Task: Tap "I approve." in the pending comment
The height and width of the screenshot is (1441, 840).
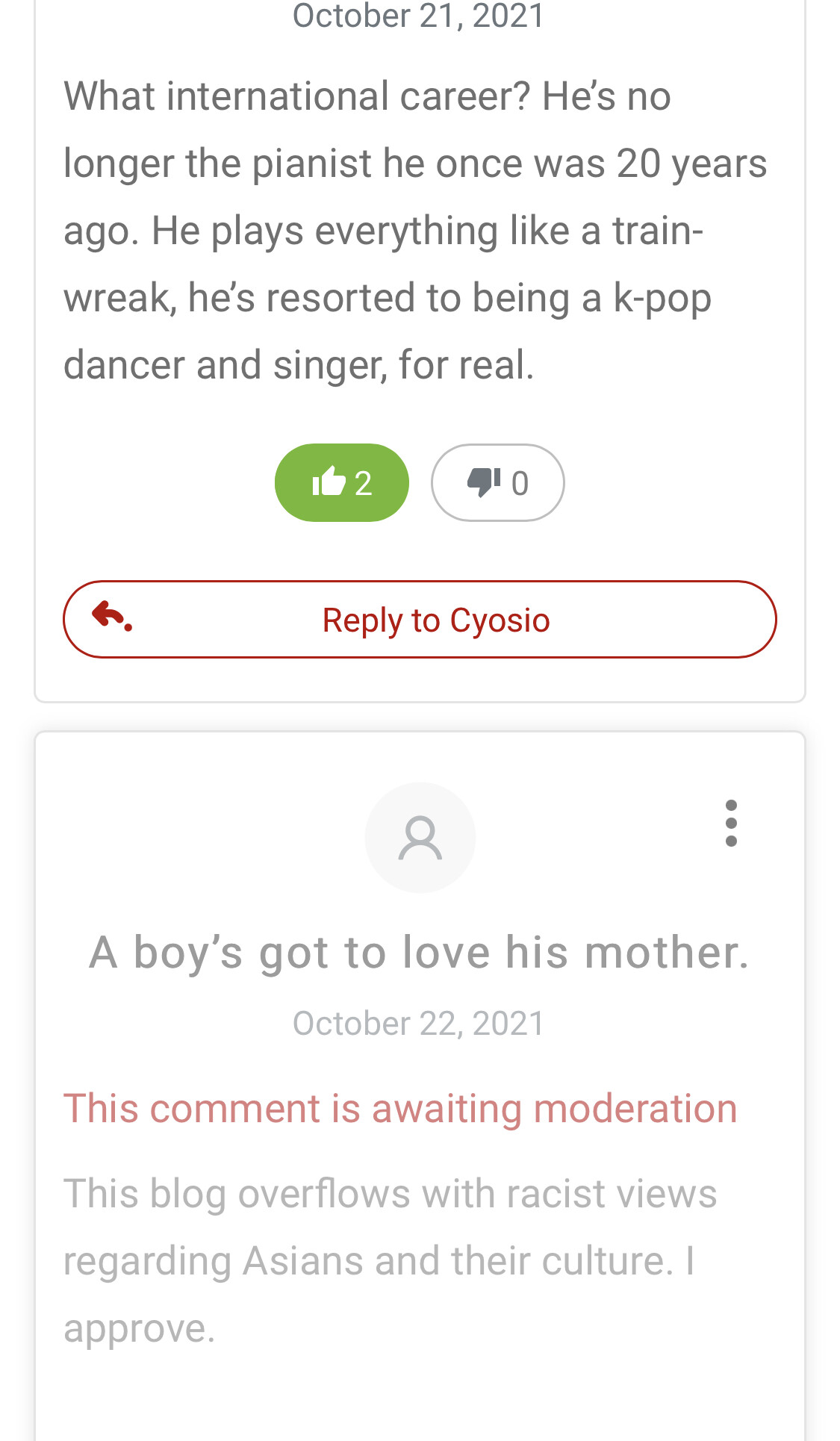Action: click(x=139, y=1328)
